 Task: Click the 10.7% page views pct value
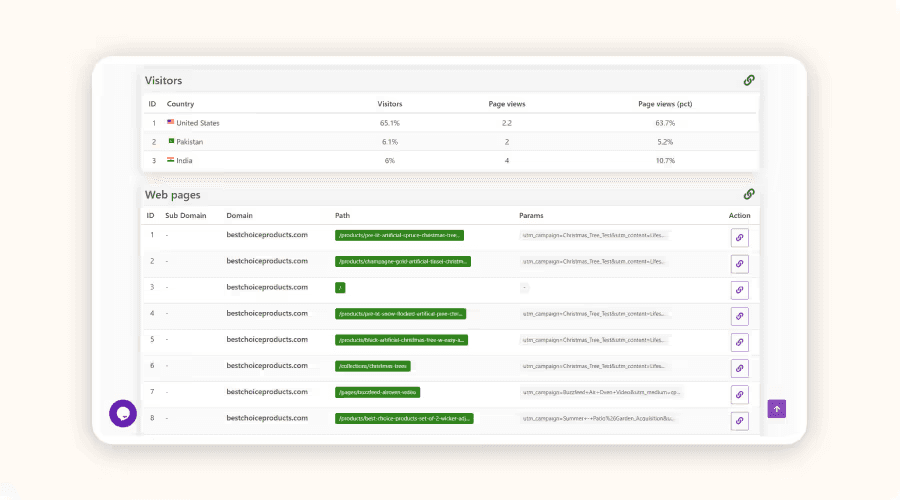coord(665,161)
